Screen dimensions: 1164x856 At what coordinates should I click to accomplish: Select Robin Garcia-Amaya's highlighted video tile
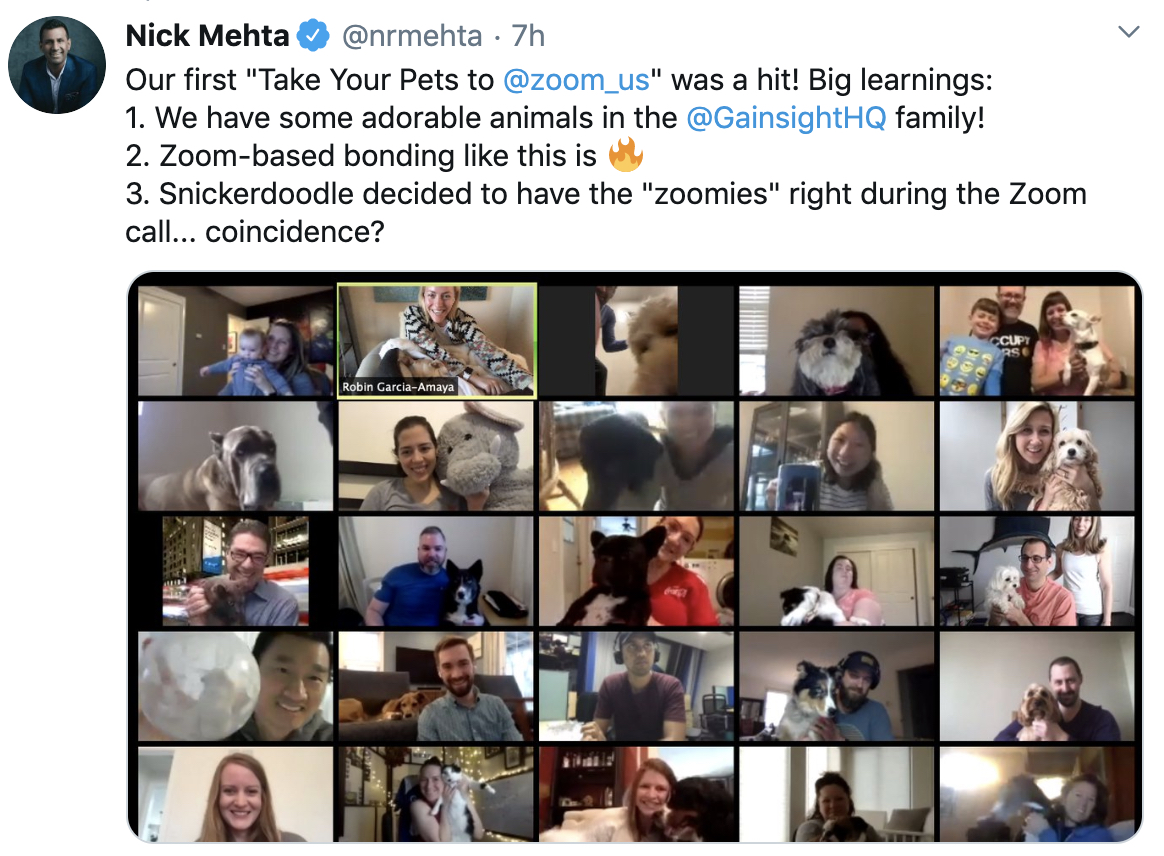[x=437, y=341]
